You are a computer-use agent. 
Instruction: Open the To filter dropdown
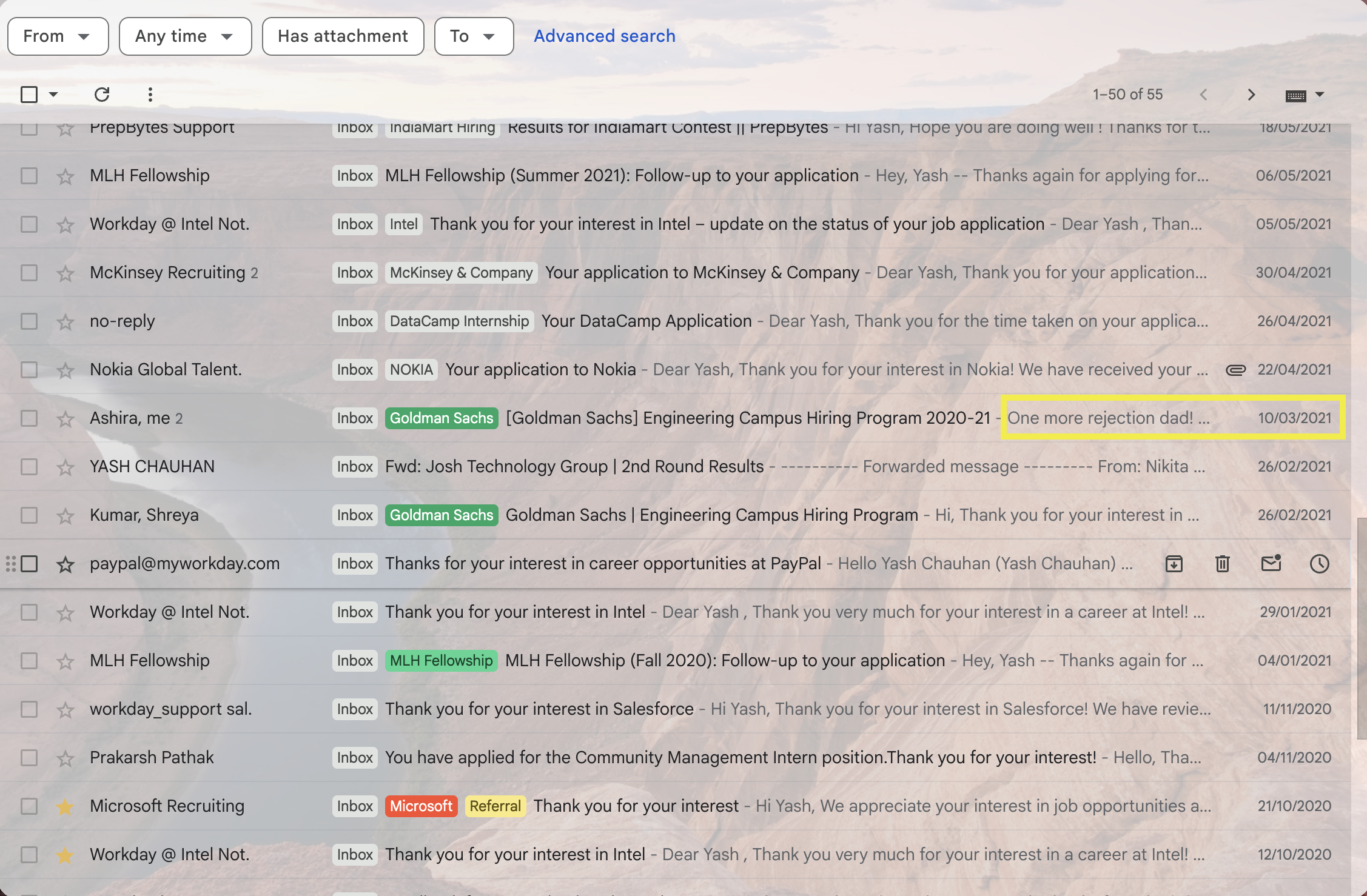(x=474, y=36)
